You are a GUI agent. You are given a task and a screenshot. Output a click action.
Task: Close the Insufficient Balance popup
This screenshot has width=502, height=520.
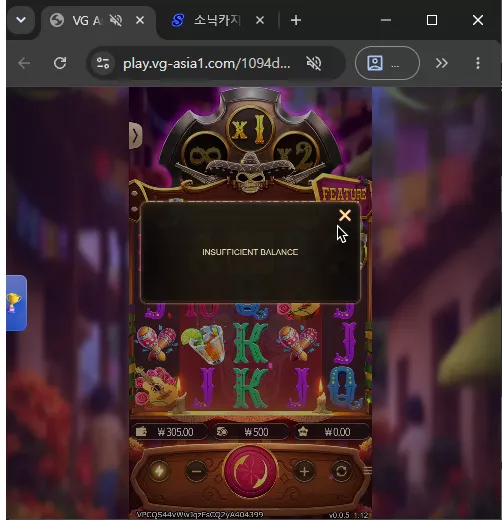click(x=345, y=215)
